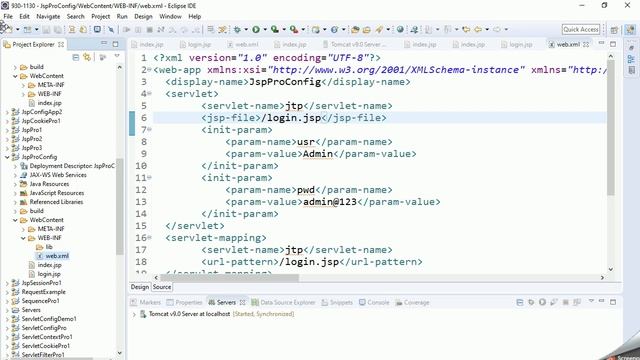Click Start server icon in Servers view
Viewport: 640px width, 360px height.
pos(542,302)
